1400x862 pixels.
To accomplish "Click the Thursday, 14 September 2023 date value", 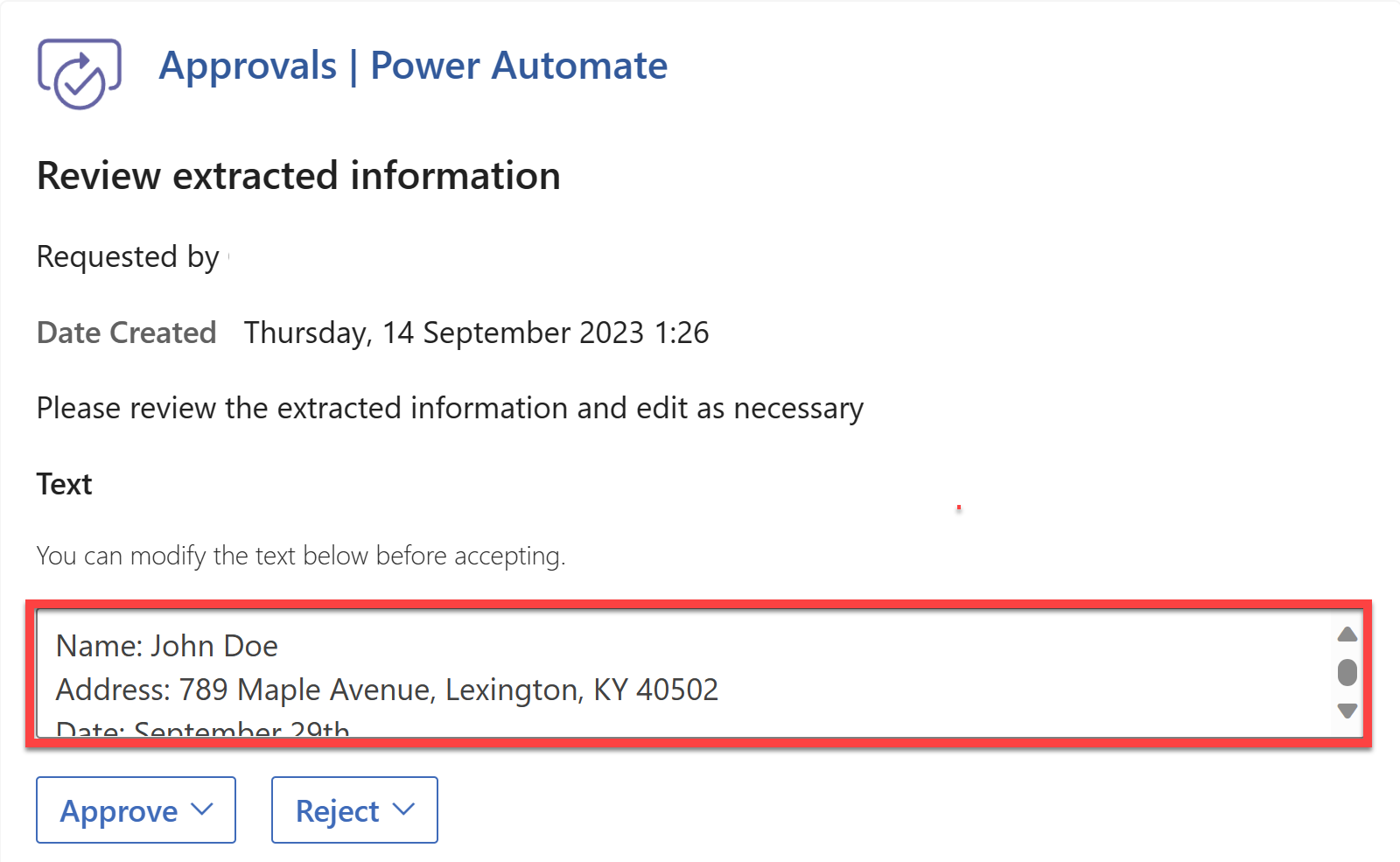I will click(477, 333).
